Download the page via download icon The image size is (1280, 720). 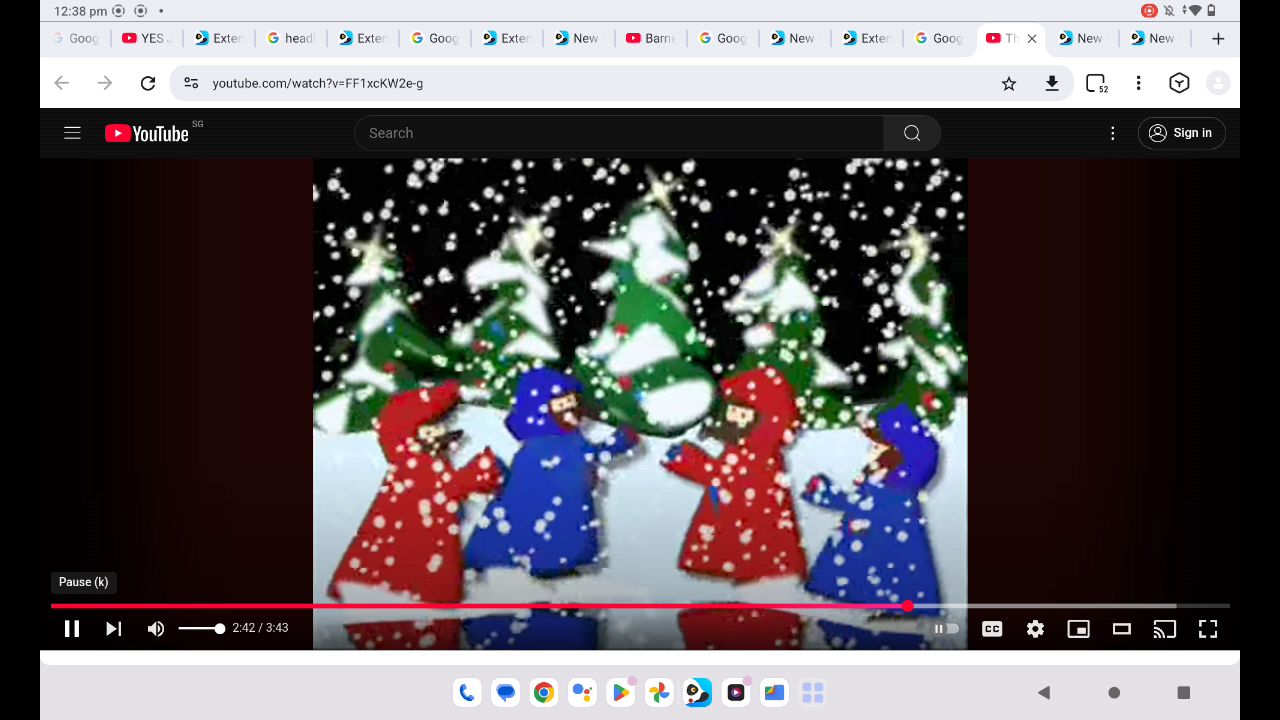(x=1052, y=84)
